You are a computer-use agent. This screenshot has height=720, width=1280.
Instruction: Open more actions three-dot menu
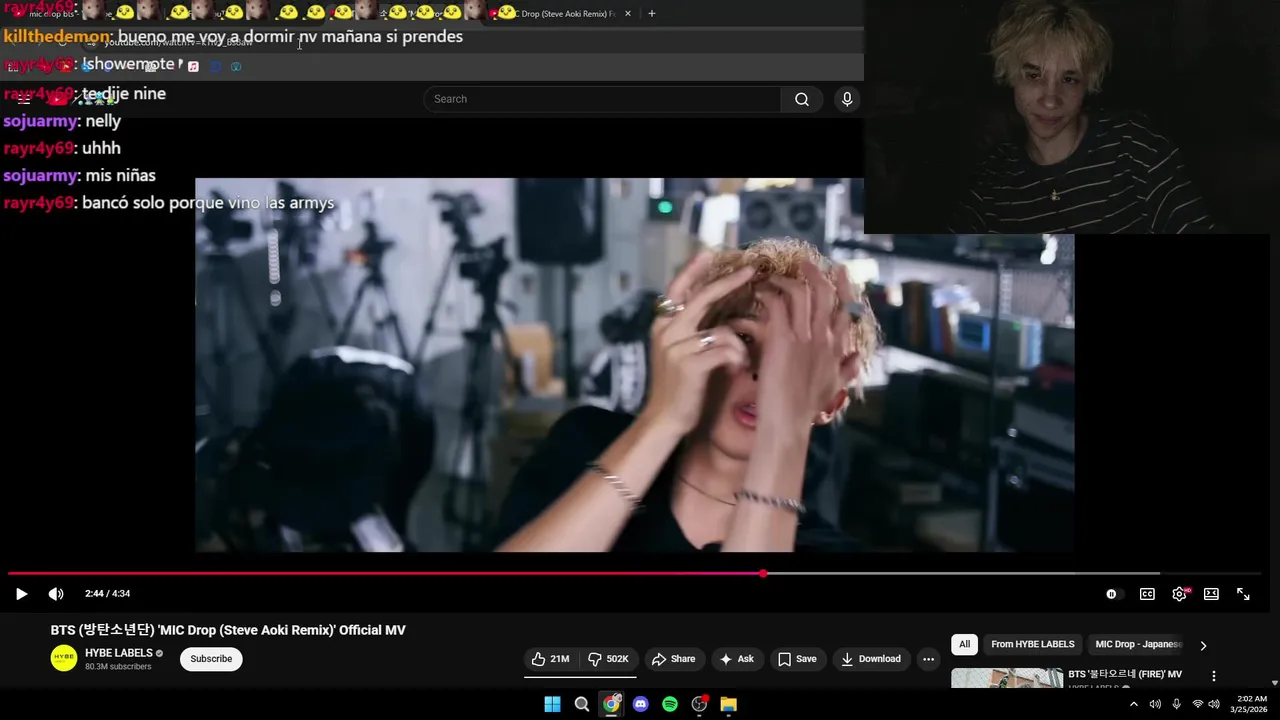coord(928,659)
